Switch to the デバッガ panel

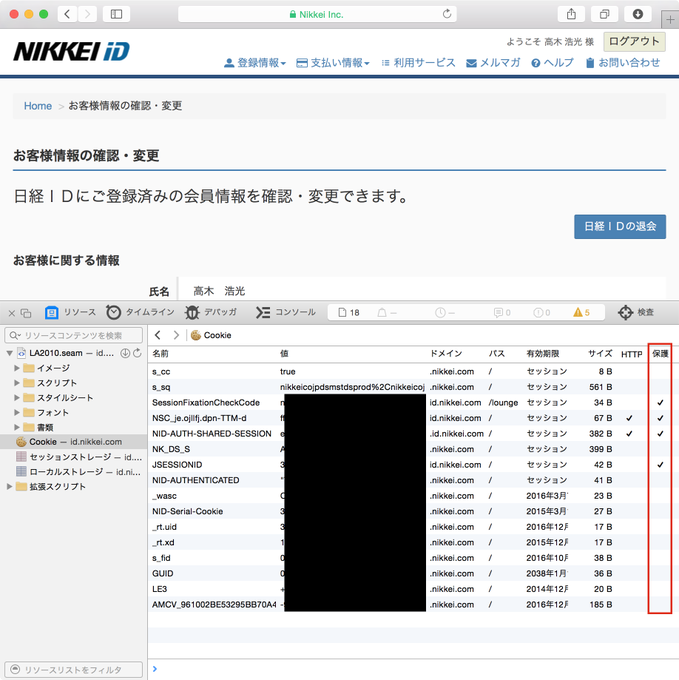211,312
